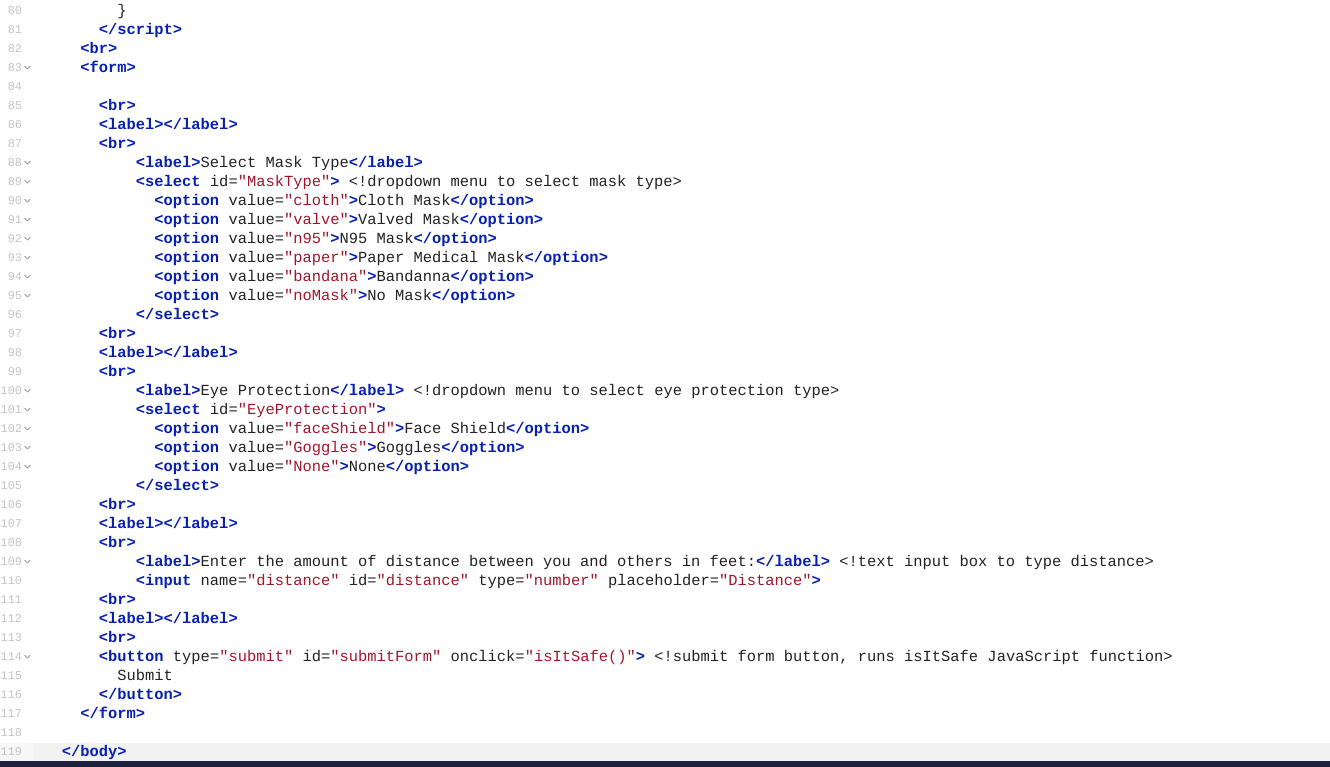Click the closing </select> tag on line 105
1330x767 pixels.
pyautogui.click(x=177, y=486)
